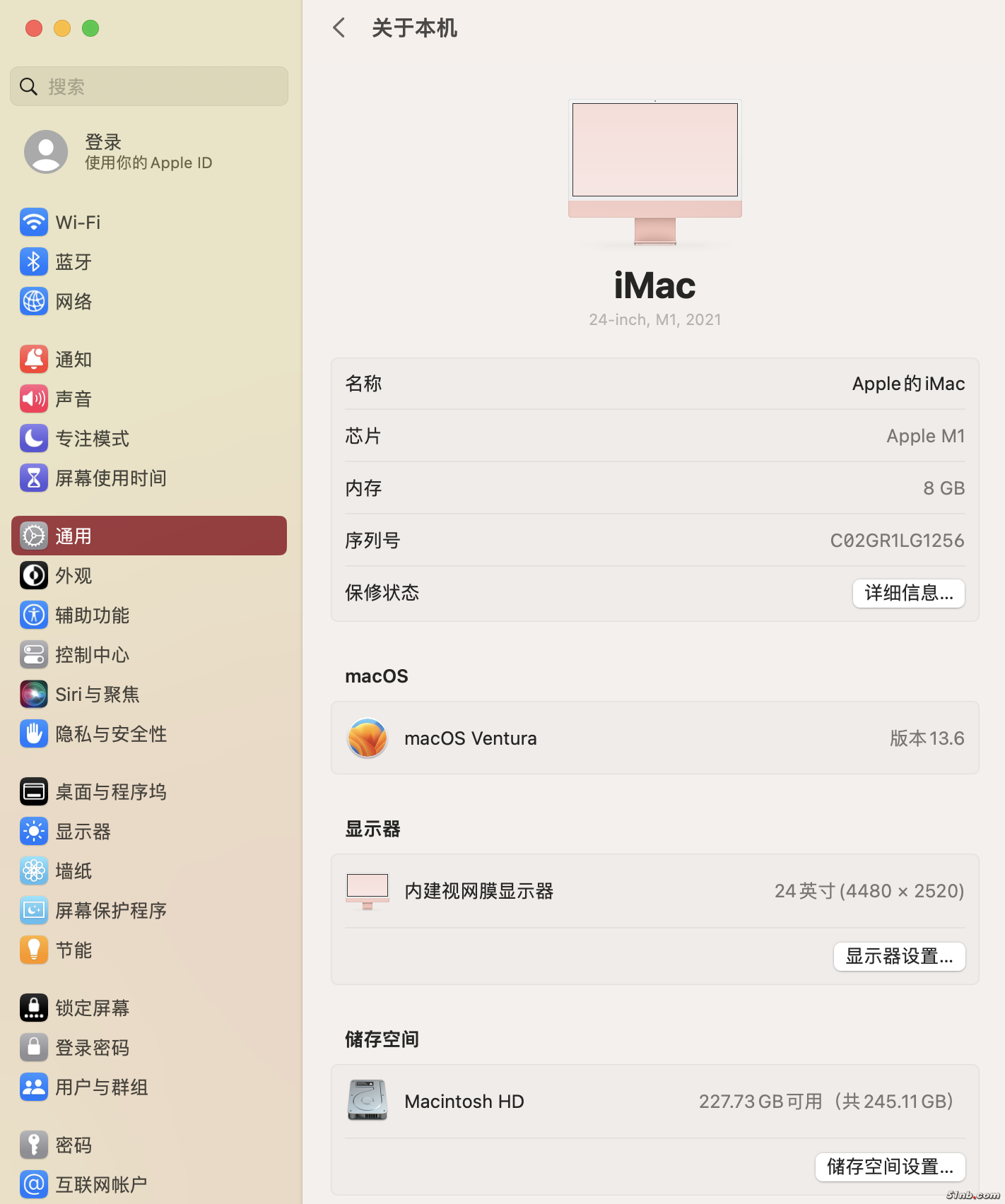Click the 声音 speaker icon
The height and width of the screenshot is (1204, 1005).
[34, 399]
